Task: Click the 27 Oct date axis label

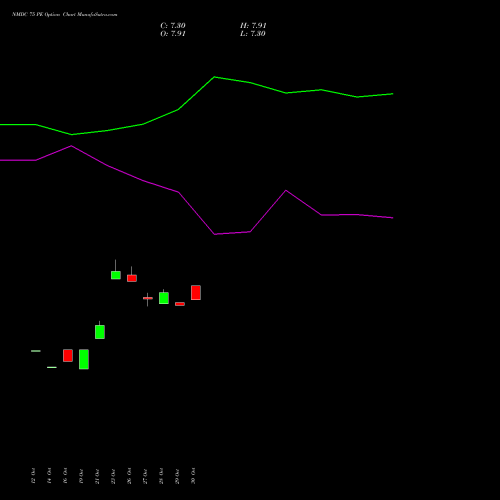Action: point(145,476)
